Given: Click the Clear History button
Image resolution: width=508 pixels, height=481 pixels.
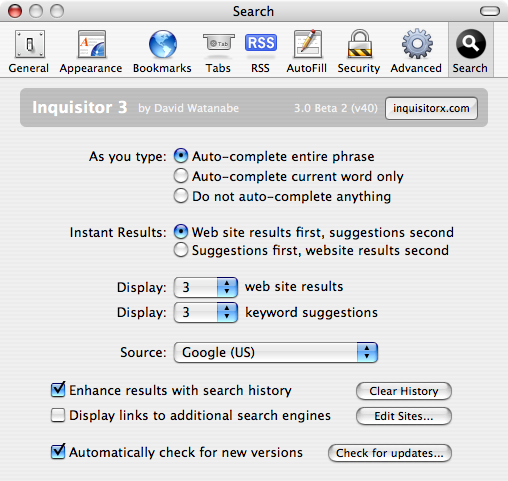Looking at the screenshot, I should point(404,391).
